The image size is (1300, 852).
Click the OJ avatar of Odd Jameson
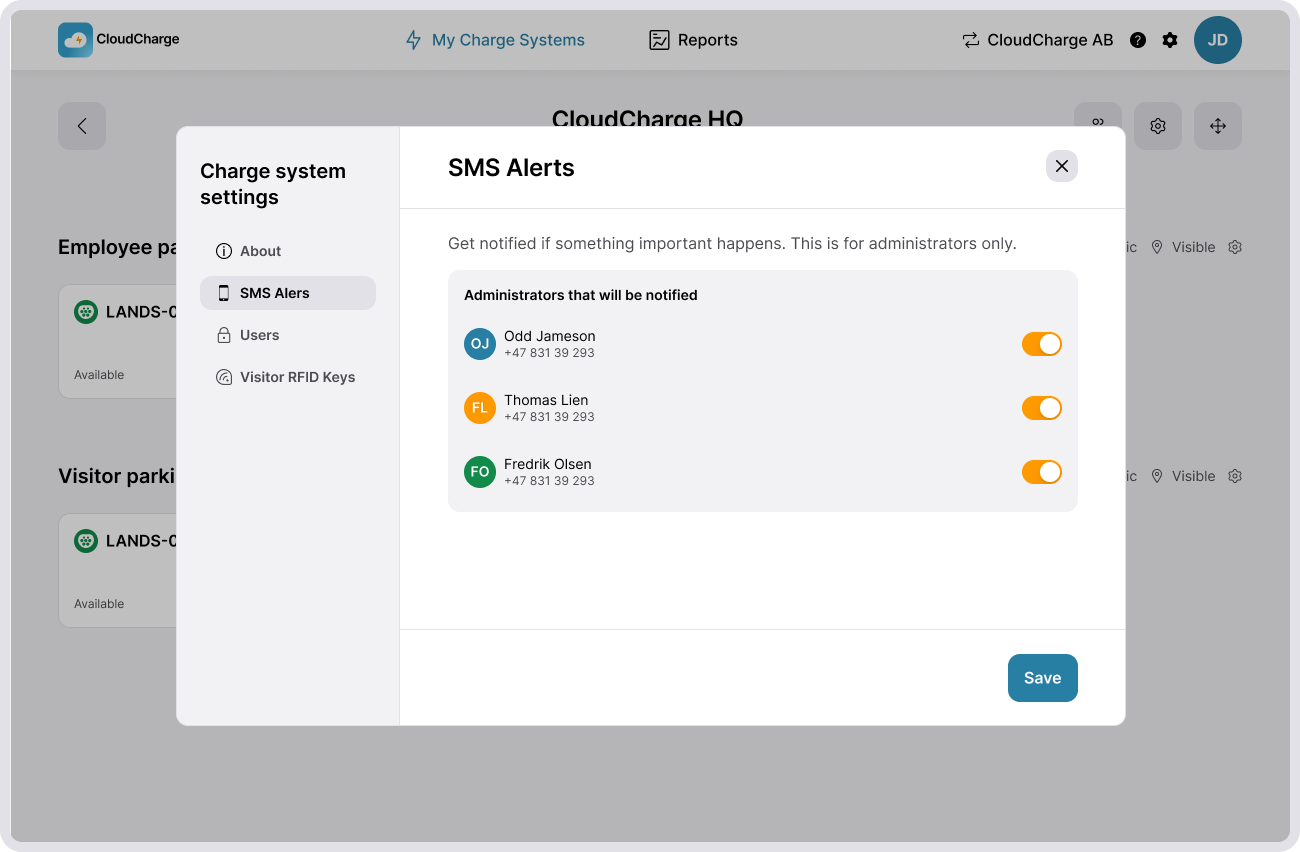coord(480,344)
